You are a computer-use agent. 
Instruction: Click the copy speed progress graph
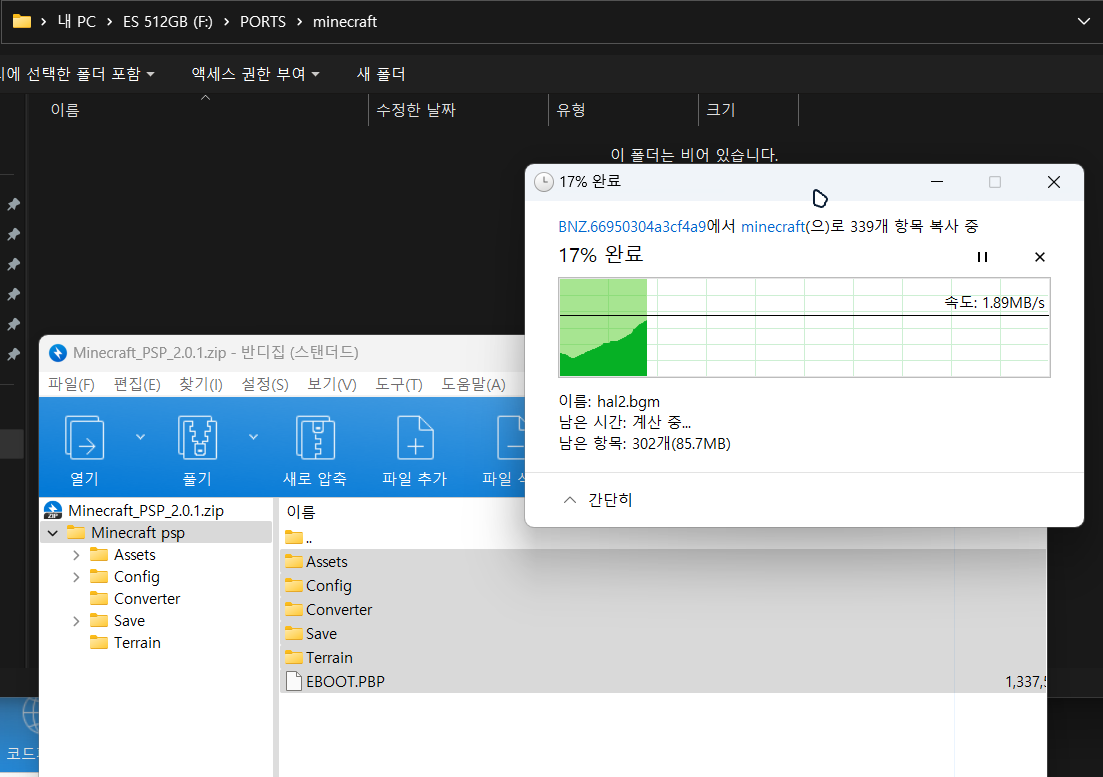coord(804,328)
